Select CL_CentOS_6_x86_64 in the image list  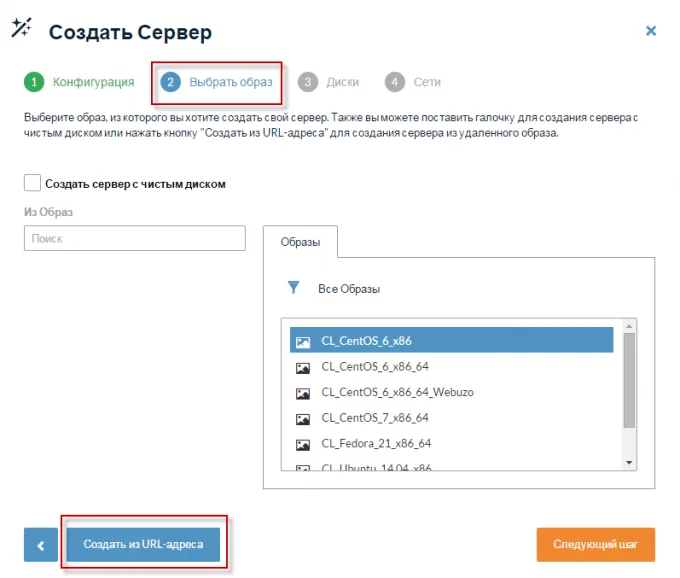click(x=375, y=367)
